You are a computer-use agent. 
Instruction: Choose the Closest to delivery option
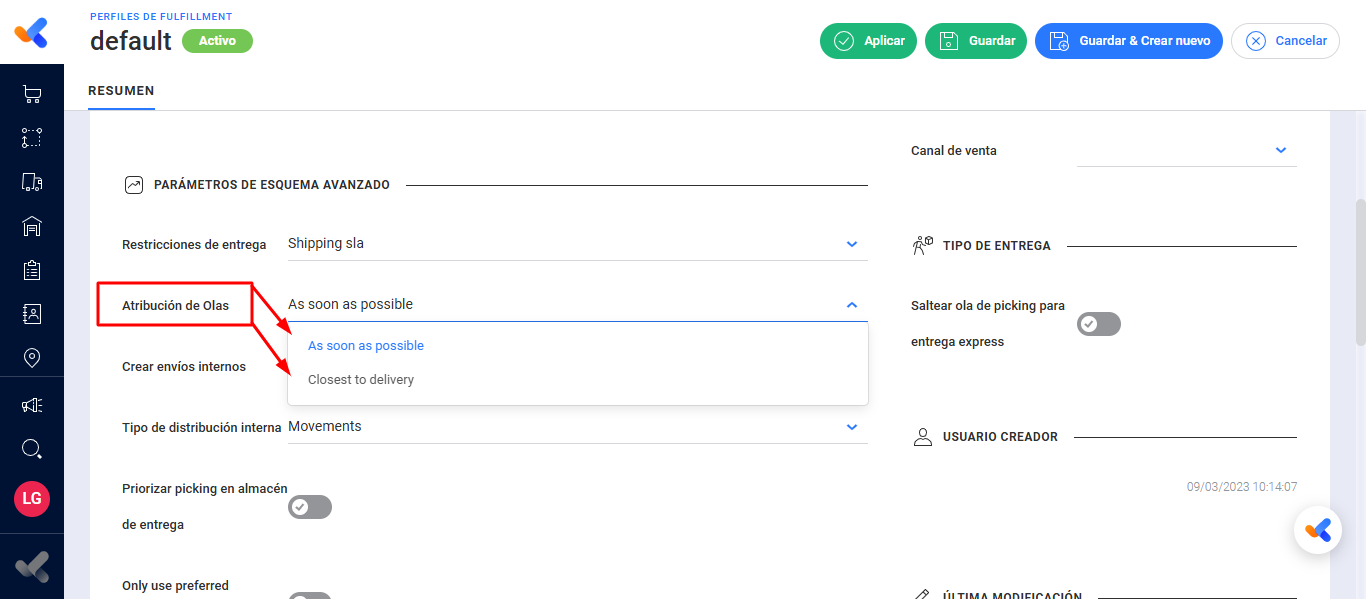361,380
